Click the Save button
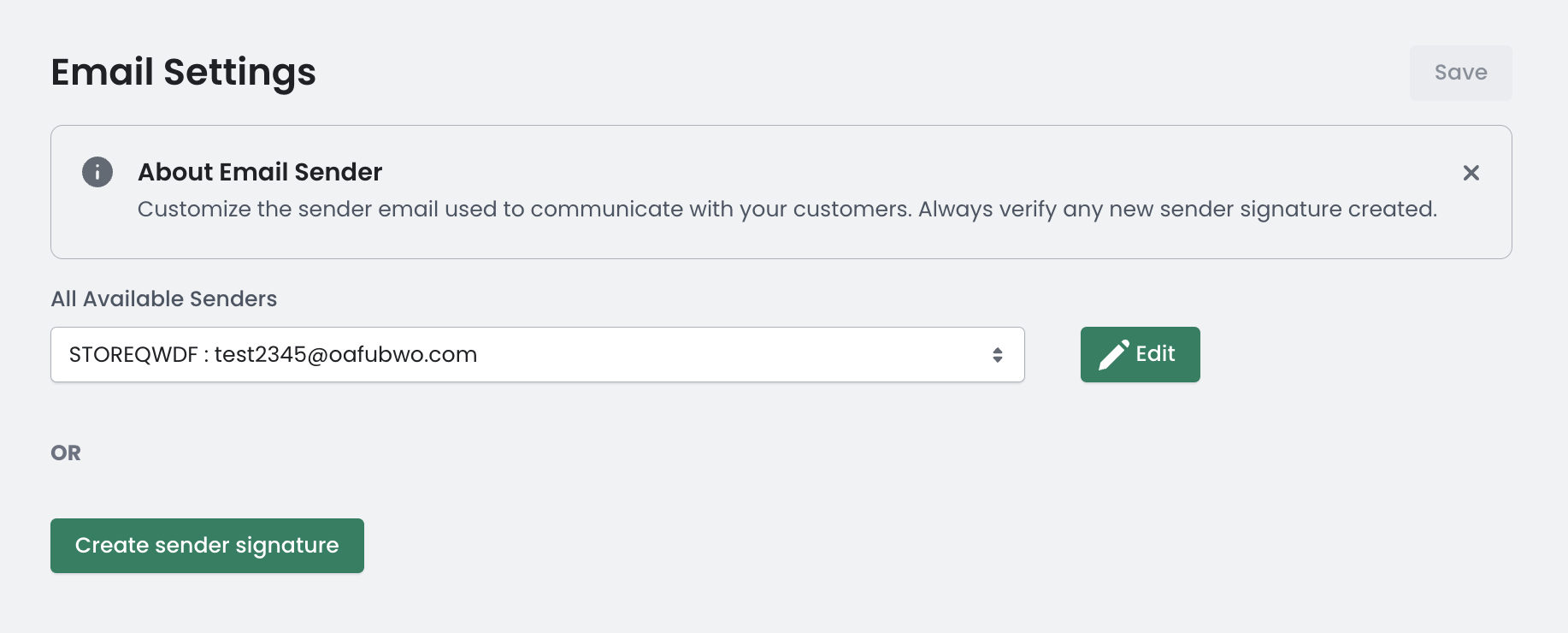This screenshot has height=633, width=1568. [1460, 73]
